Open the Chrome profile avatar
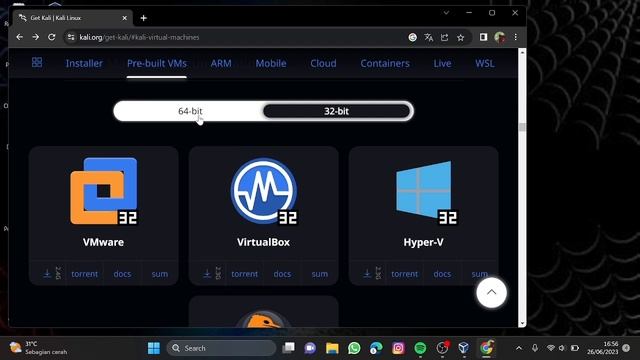Viewport: 640px width, 360px height. [500, 37]
